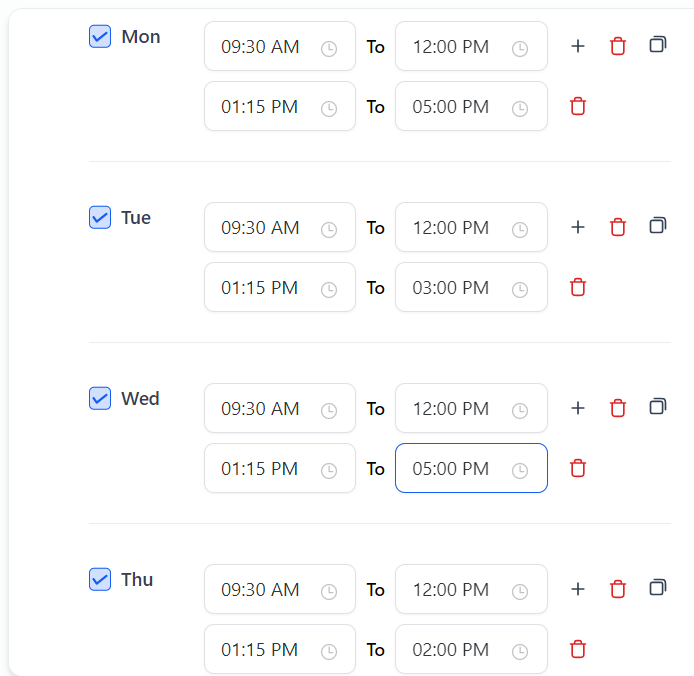Add a new time slot for Wednesday
694x676 pixels.
(577, 408)
